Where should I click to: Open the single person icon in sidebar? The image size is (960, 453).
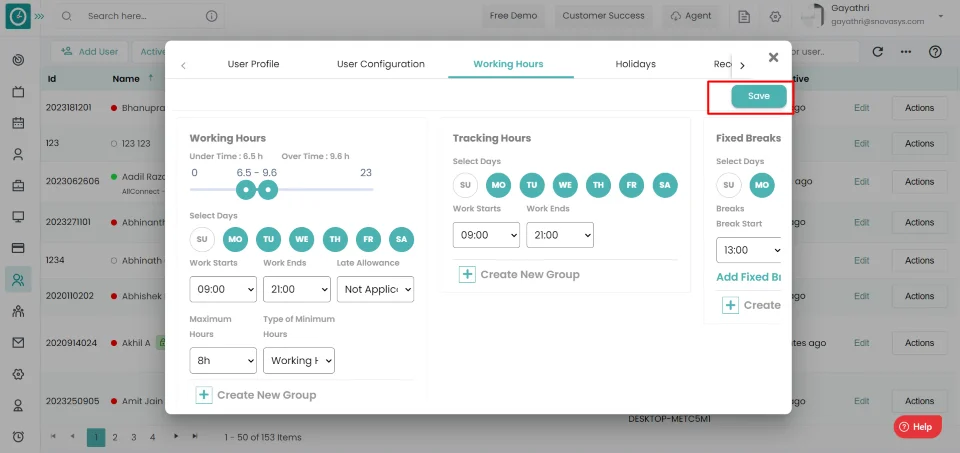[x=18, y=154]
